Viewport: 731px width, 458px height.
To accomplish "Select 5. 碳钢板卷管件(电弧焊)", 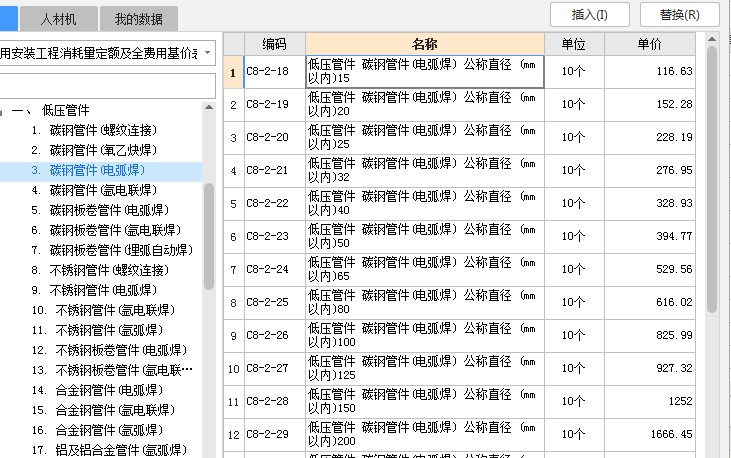I will [101, 210].
